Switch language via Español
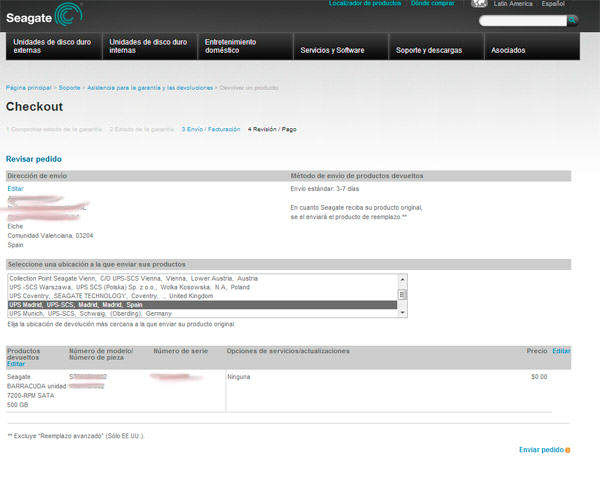Image resolution: width=600 pixels, height=478 pixels. [553, 4]
